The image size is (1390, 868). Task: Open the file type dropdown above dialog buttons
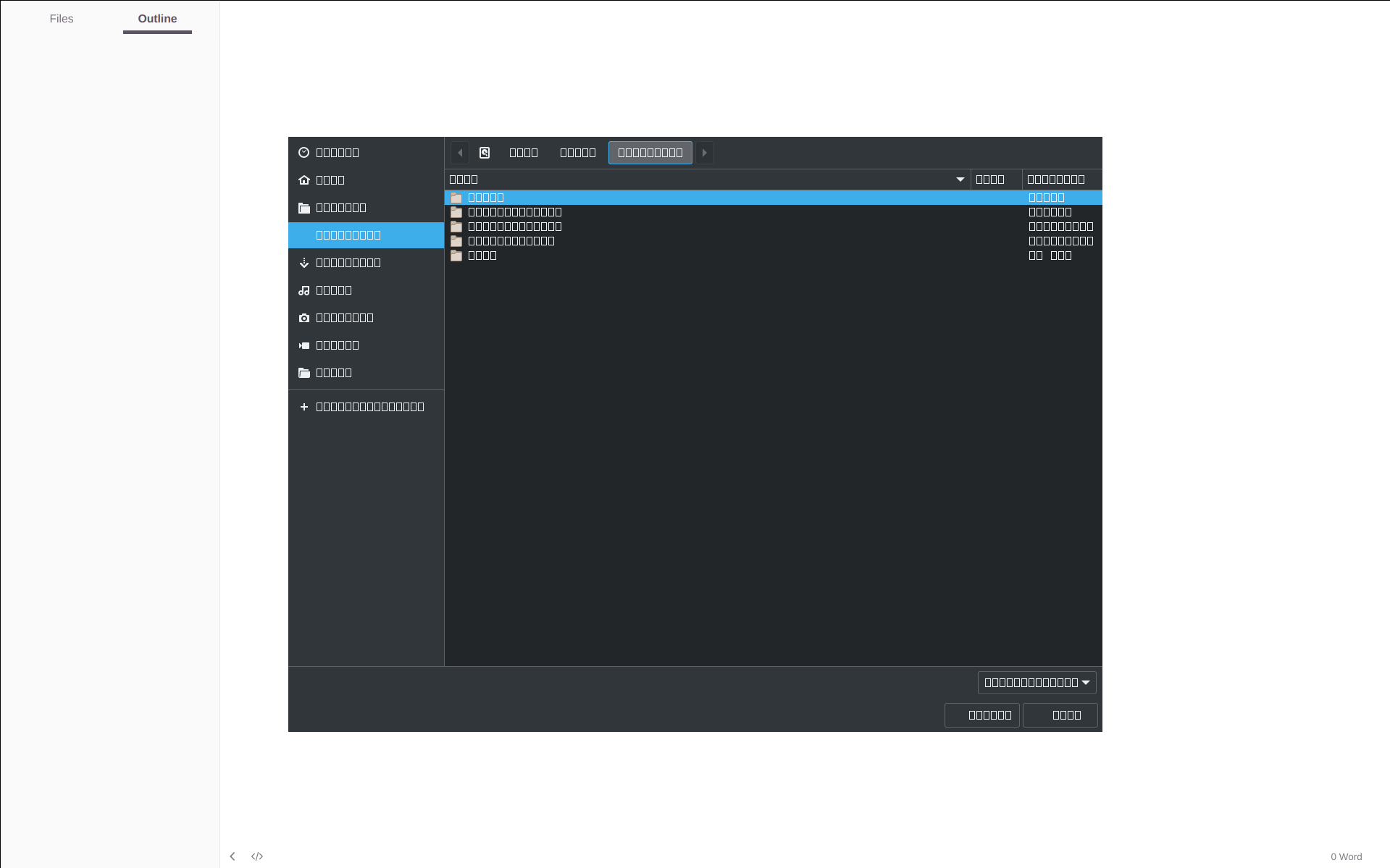click(1037, 681)
